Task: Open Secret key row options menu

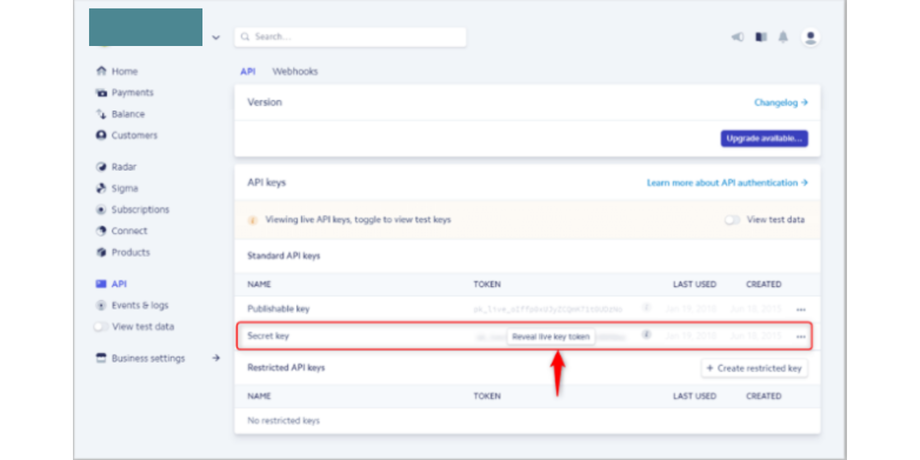Action: (801, 337)
